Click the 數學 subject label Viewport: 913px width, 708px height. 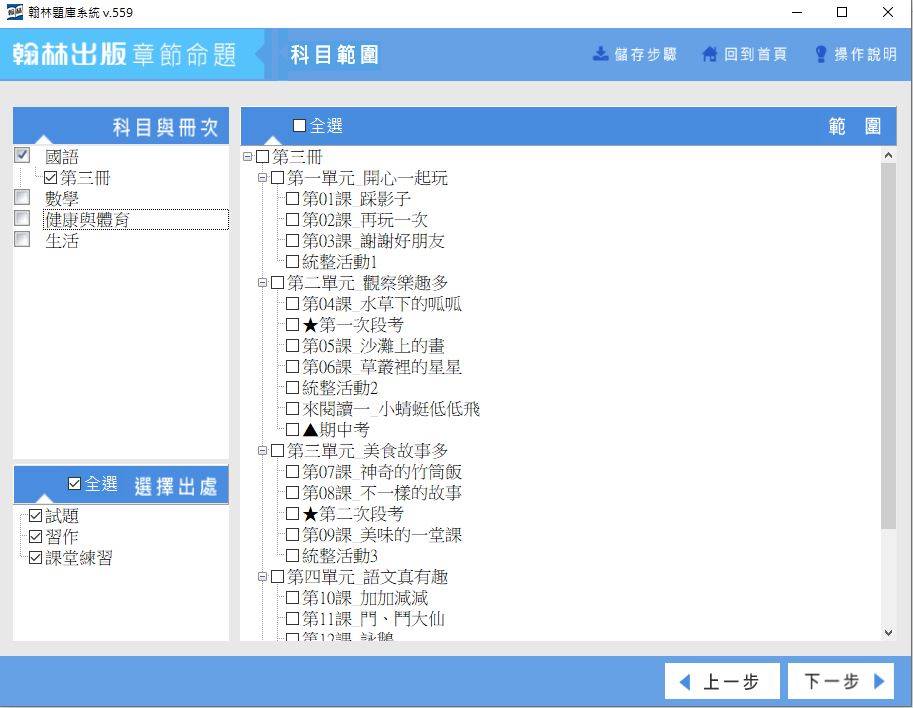[62, 199]
